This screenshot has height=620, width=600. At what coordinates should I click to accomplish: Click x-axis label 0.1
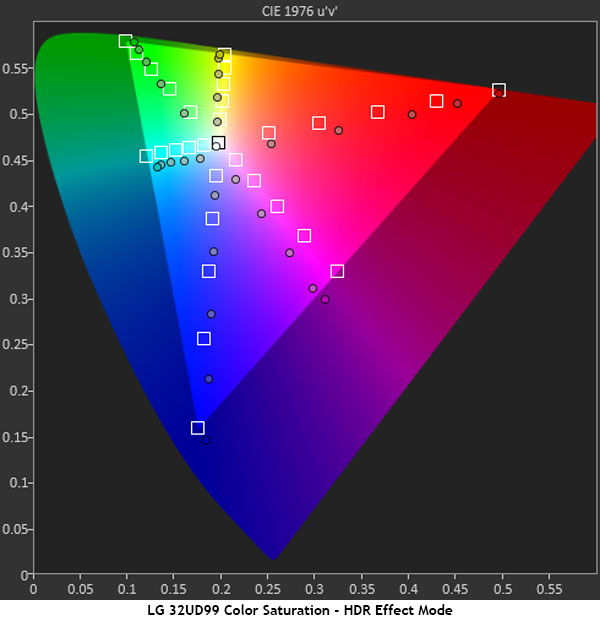127,589
